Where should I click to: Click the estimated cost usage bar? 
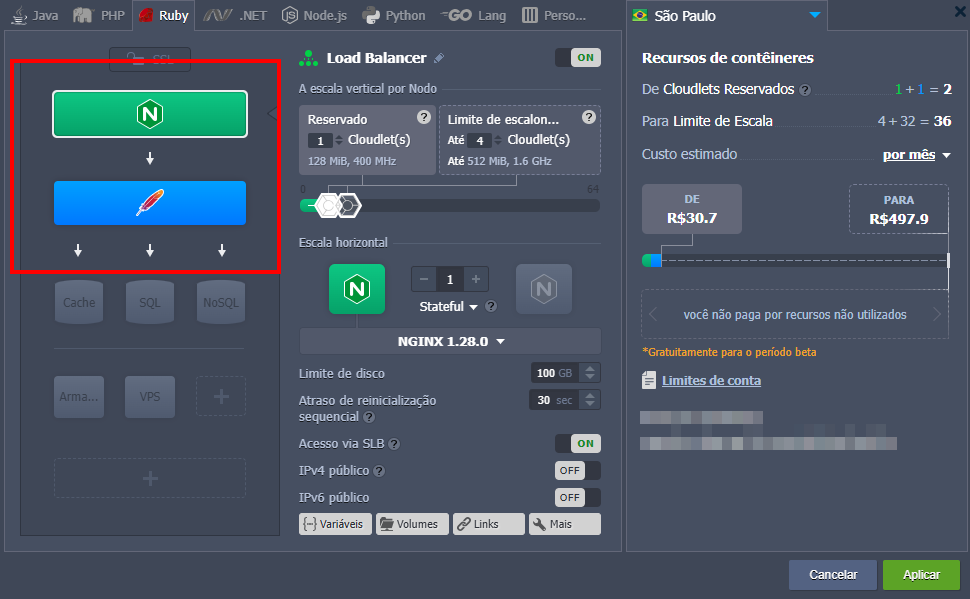796,261
